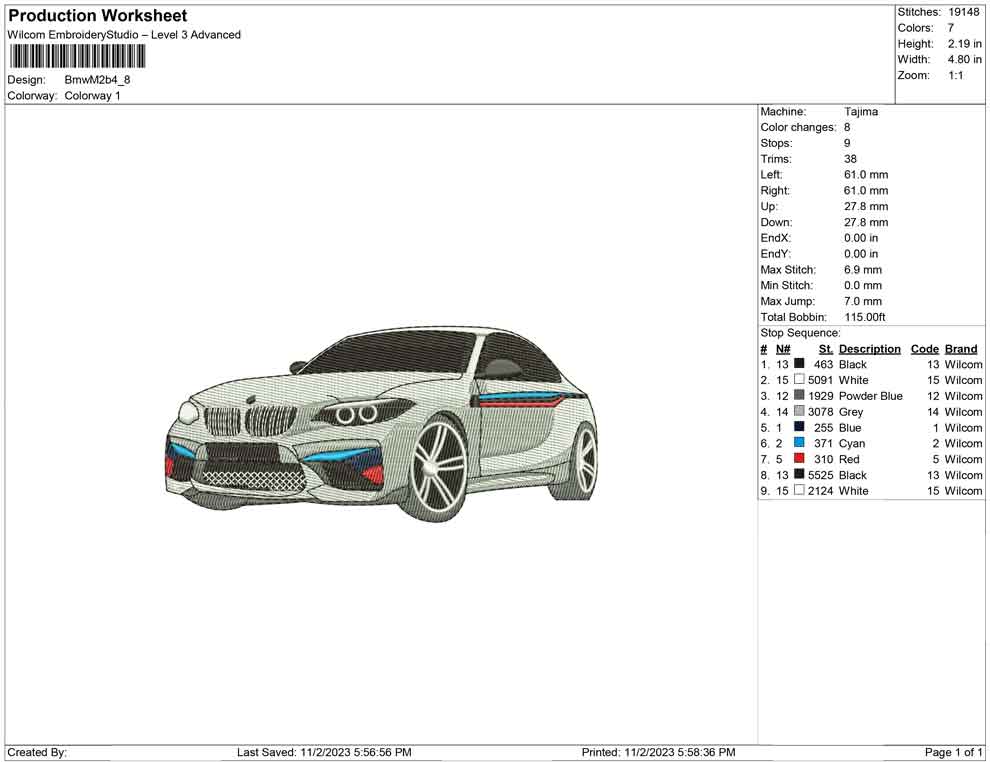Click the Stitches value 19148
990x762 pixels.
pyautogui.click(x=964, y=12)
